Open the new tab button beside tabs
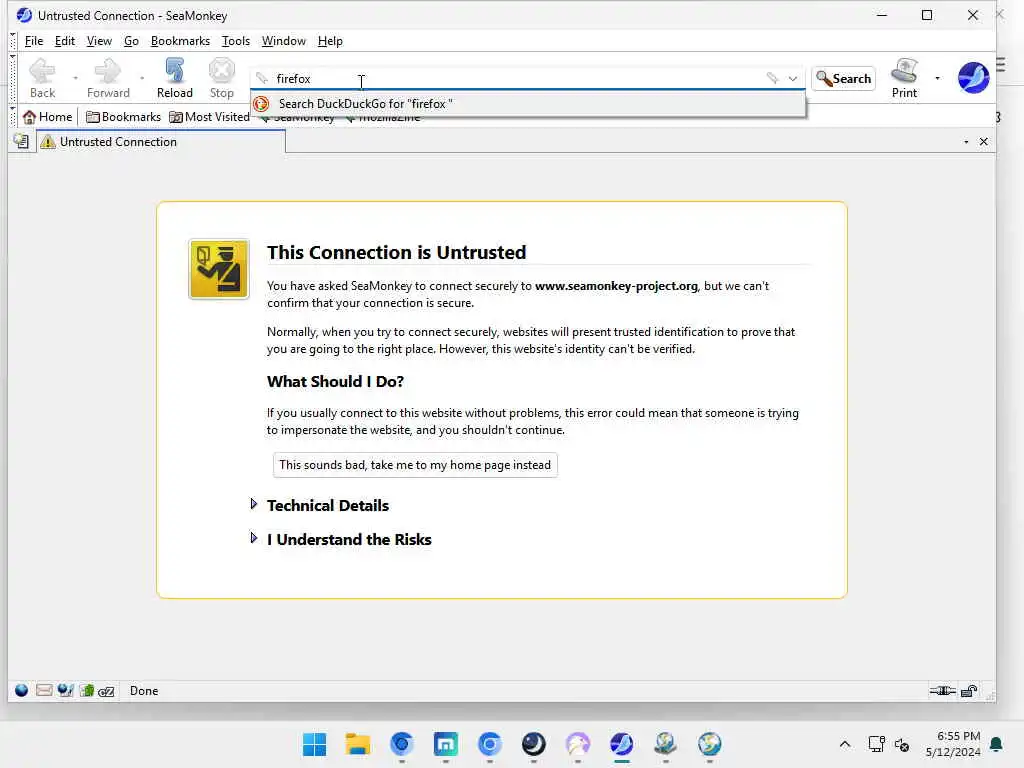Screen dimensions: 1024x768 (21, 141)
